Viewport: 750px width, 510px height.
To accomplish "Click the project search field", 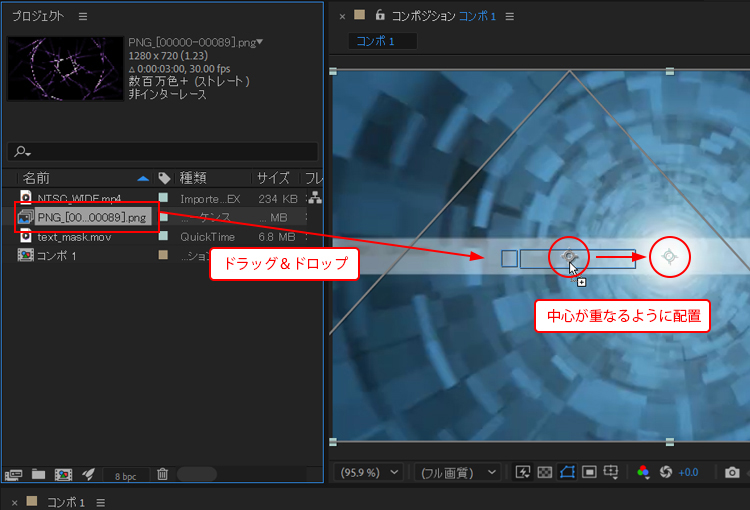I will (165, 151).
